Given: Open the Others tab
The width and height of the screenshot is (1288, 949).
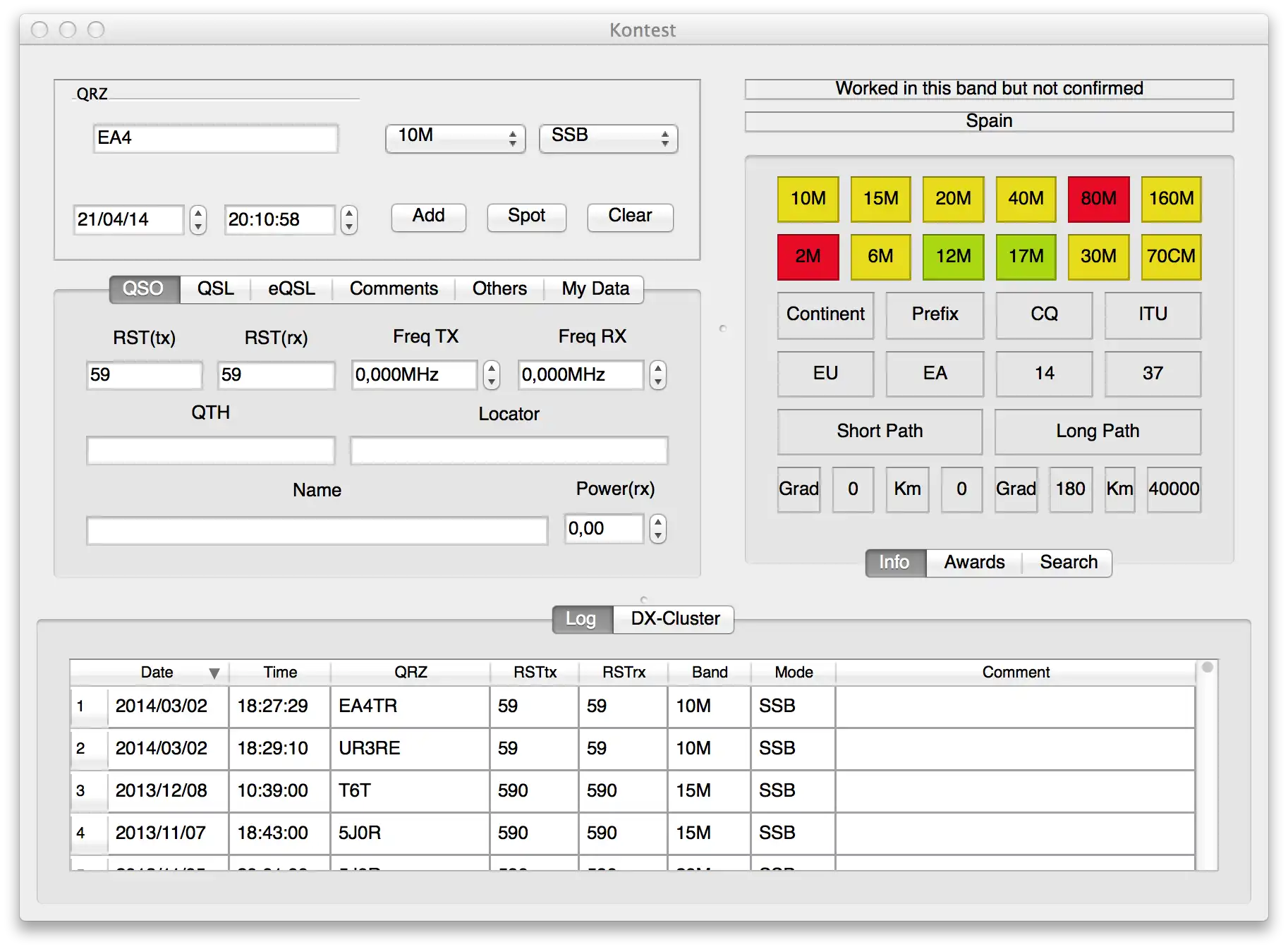Looking at the screenshot, I should pyautogui.click(x=499, y=289).
